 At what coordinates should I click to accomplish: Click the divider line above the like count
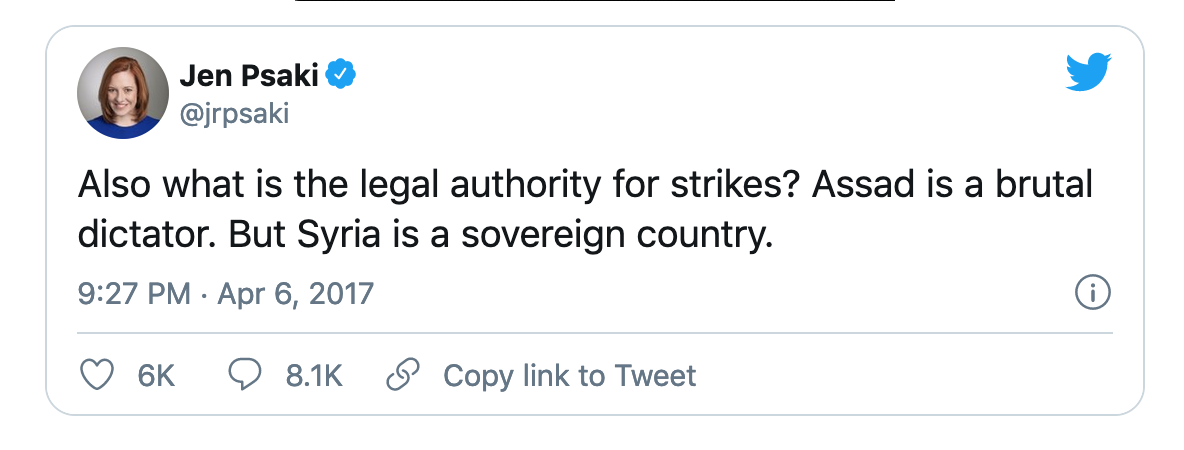pyautogui.click(x=594, y=332)
